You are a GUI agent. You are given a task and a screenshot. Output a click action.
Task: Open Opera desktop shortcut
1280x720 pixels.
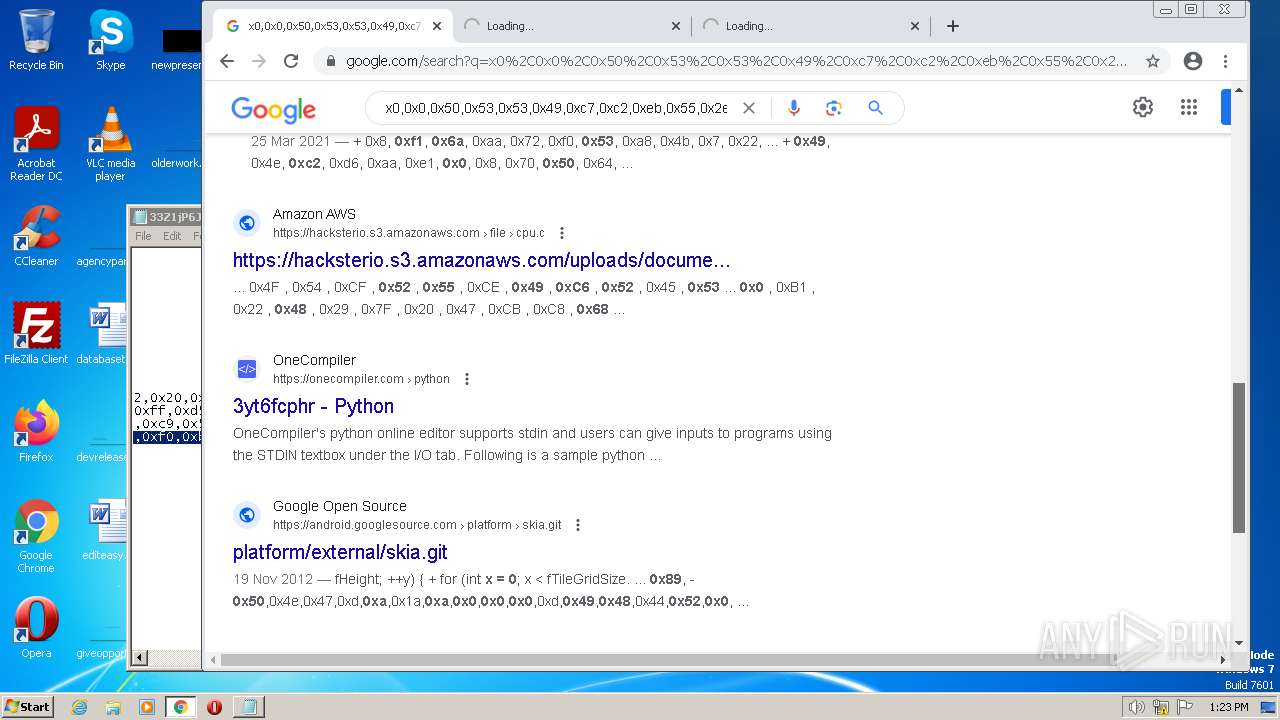(x=36, y=628)
